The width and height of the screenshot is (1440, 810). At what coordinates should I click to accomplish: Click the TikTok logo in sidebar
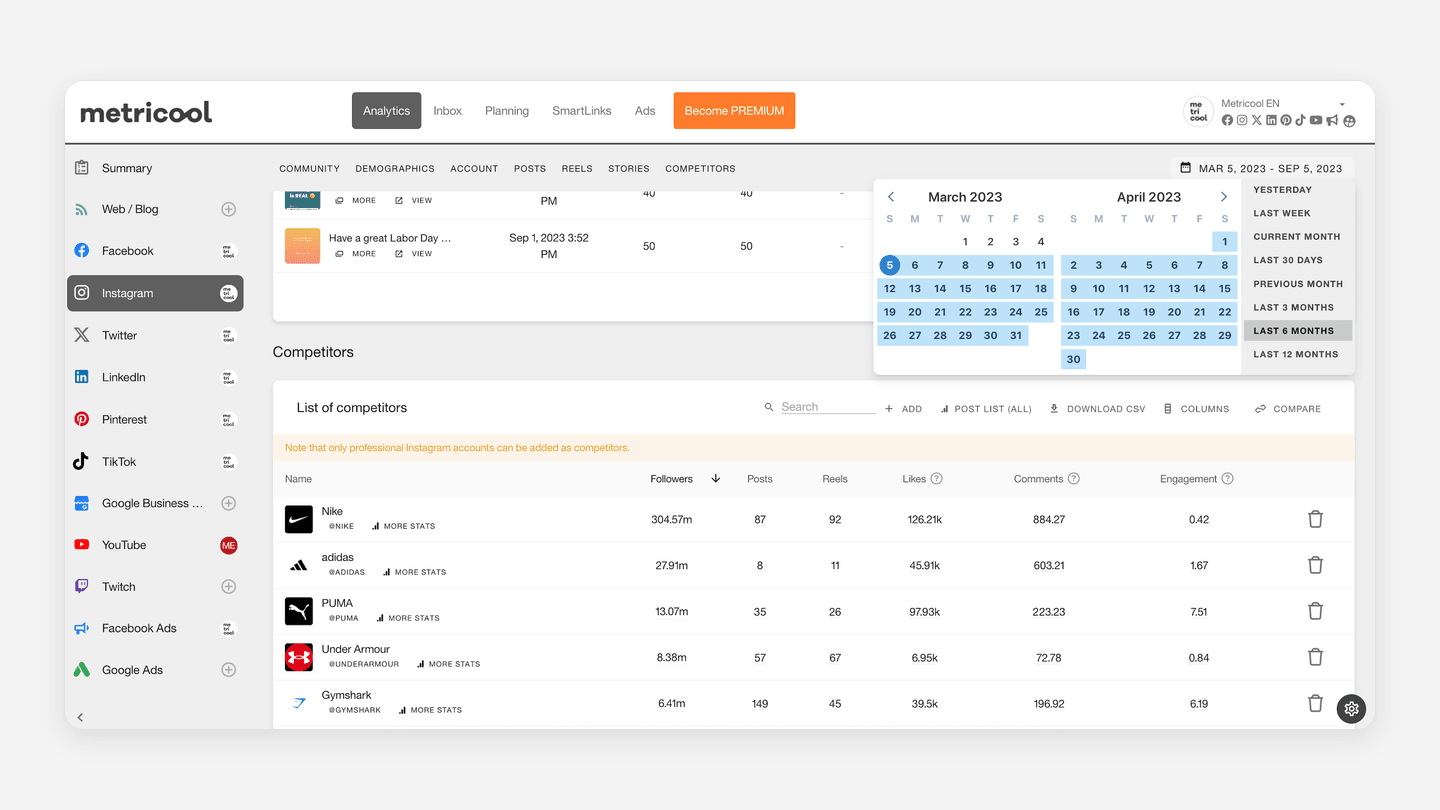pos(82,461)
